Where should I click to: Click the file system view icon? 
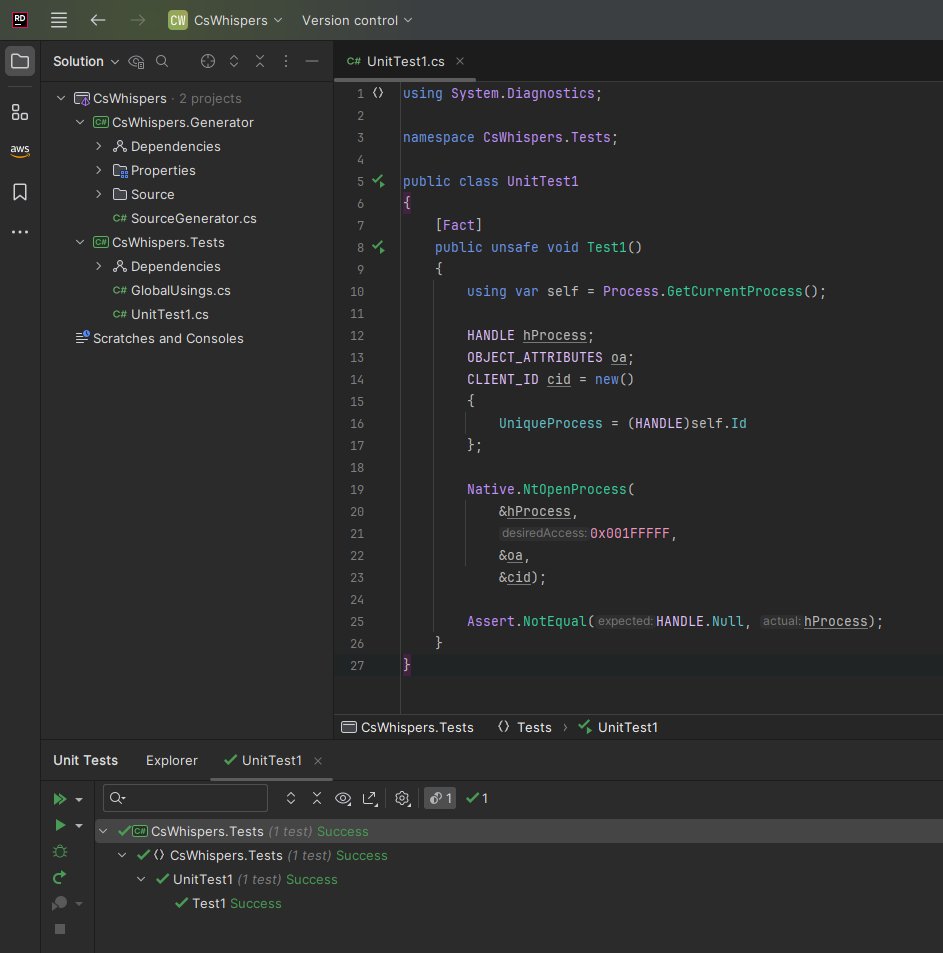pyautogui.click(x=136, y=61)
